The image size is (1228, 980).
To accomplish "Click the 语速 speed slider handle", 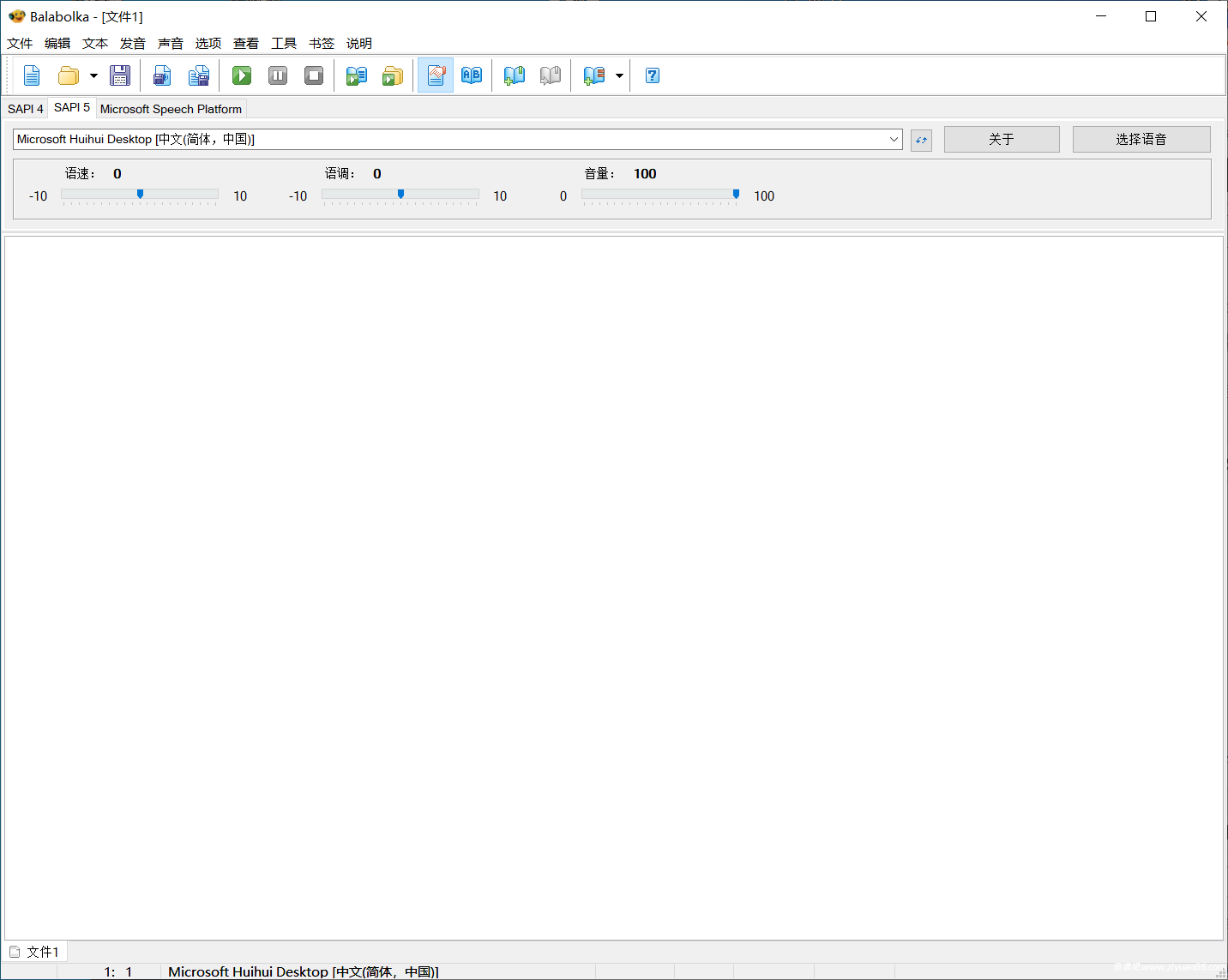I will (140, 195).
